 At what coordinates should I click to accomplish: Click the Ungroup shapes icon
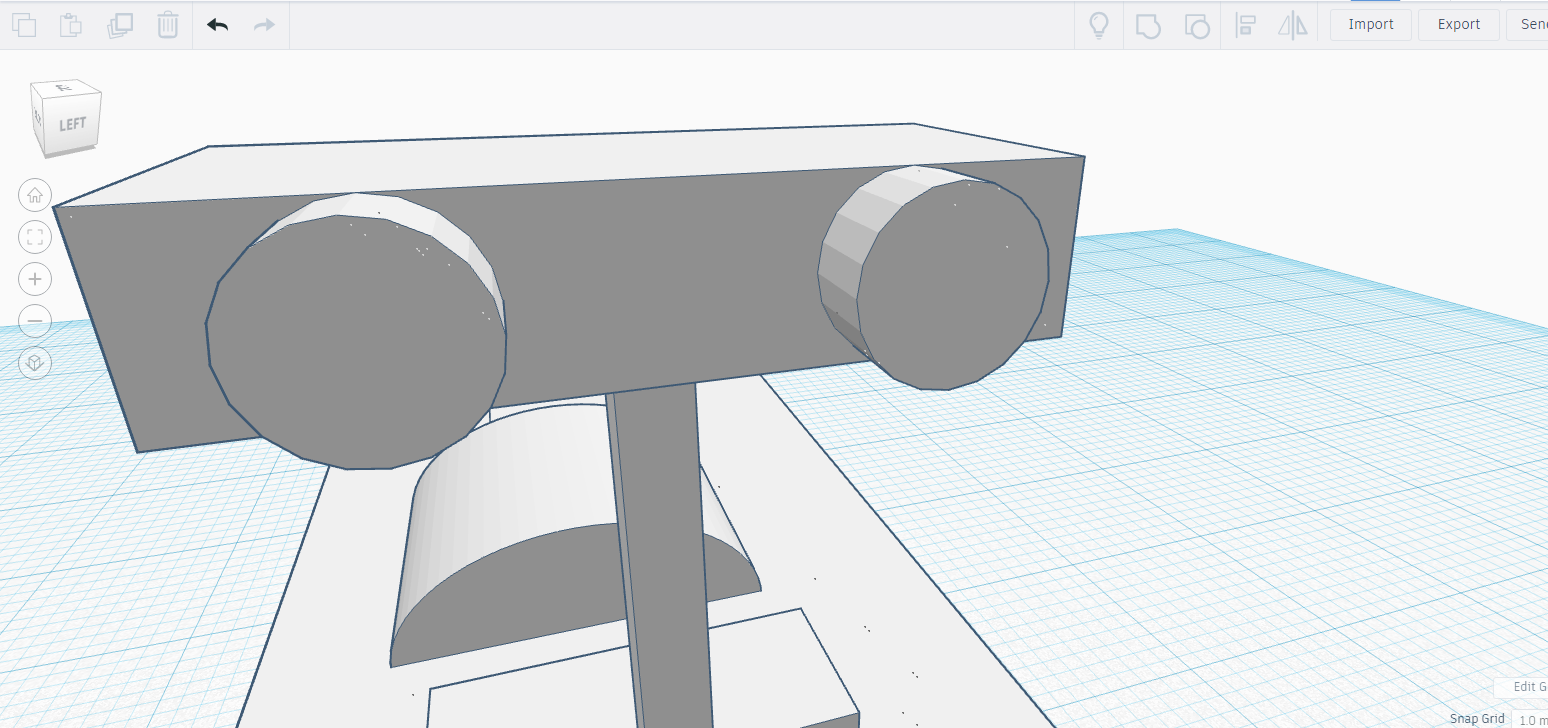click(x=1196, y=25)
